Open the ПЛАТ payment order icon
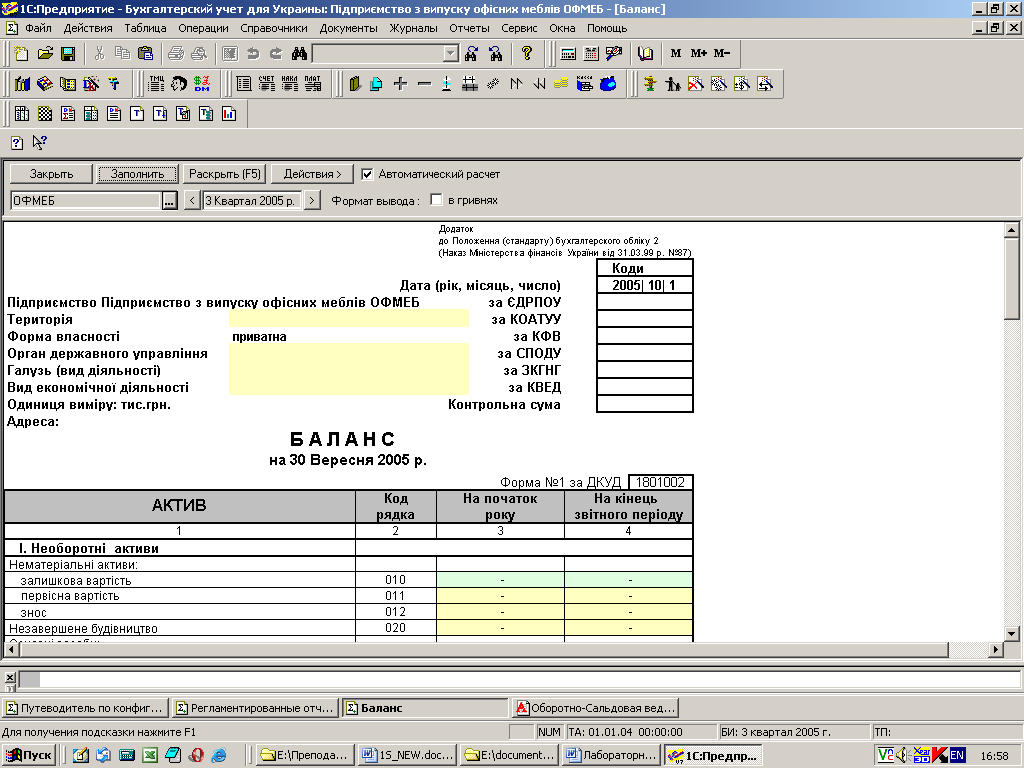Viewport: 1024px width, 768px height. [313, 84]
